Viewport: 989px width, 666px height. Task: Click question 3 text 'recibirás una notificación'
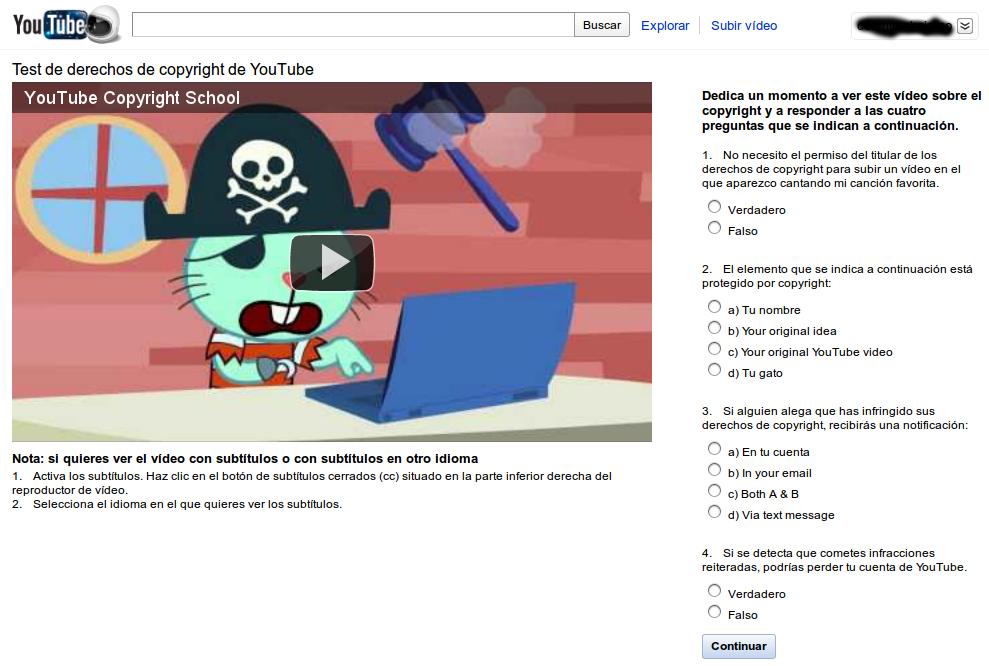(834, 418)
